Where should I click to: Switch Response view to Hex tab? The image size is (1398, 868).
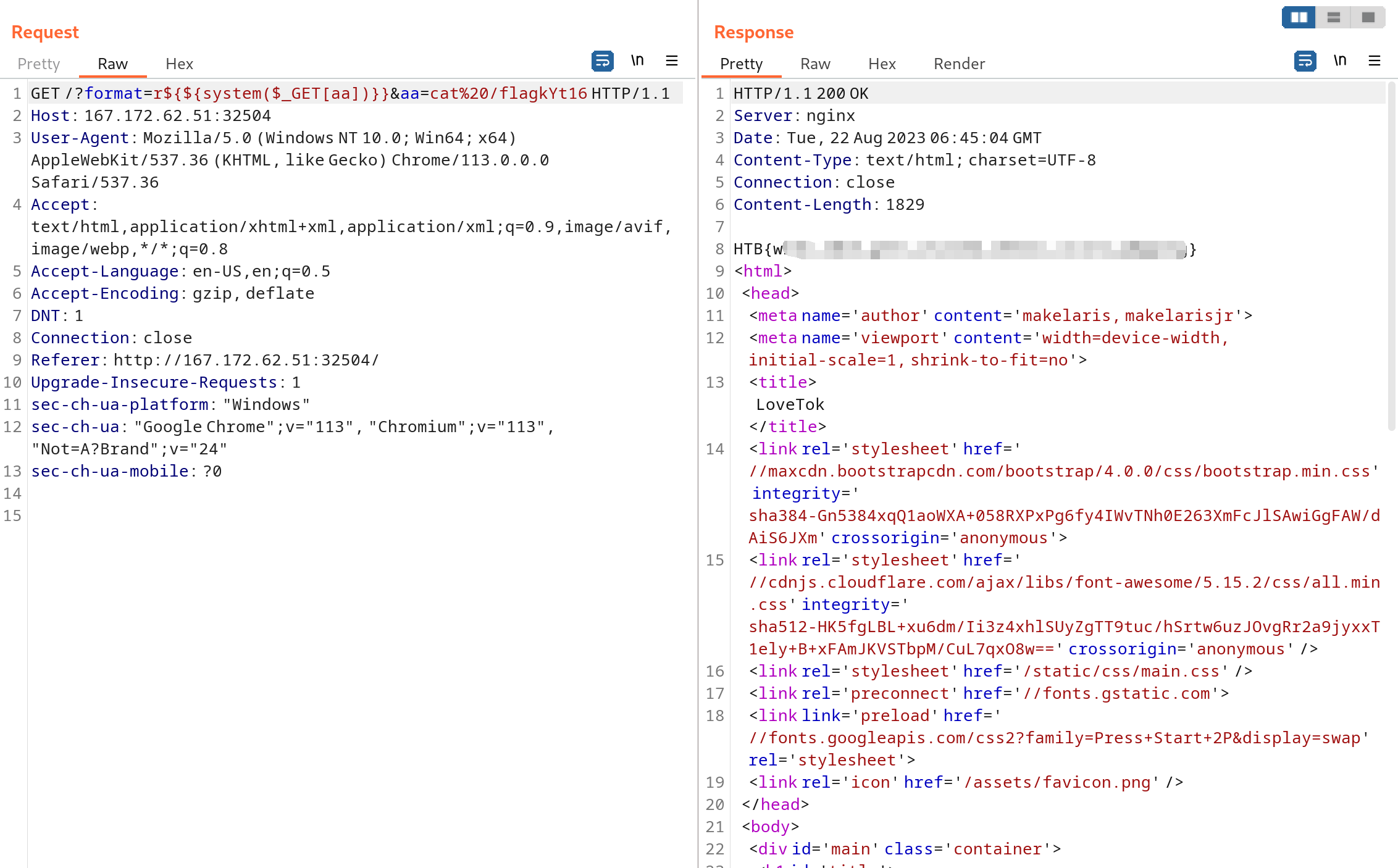(x=882, y=64)
